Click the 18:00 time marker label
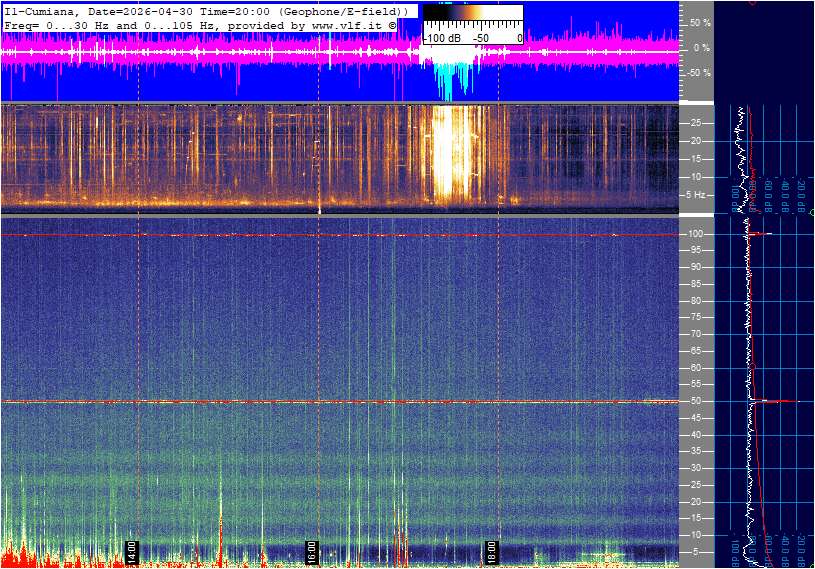Viewport: 815px width, 569px height. pos(491,552)
